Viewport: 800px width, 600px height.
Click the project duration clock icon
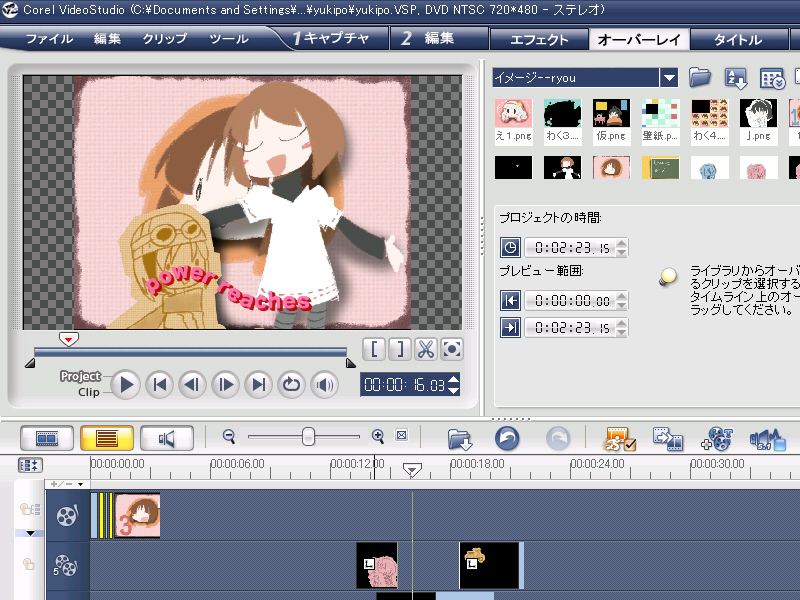coord(510,248)
